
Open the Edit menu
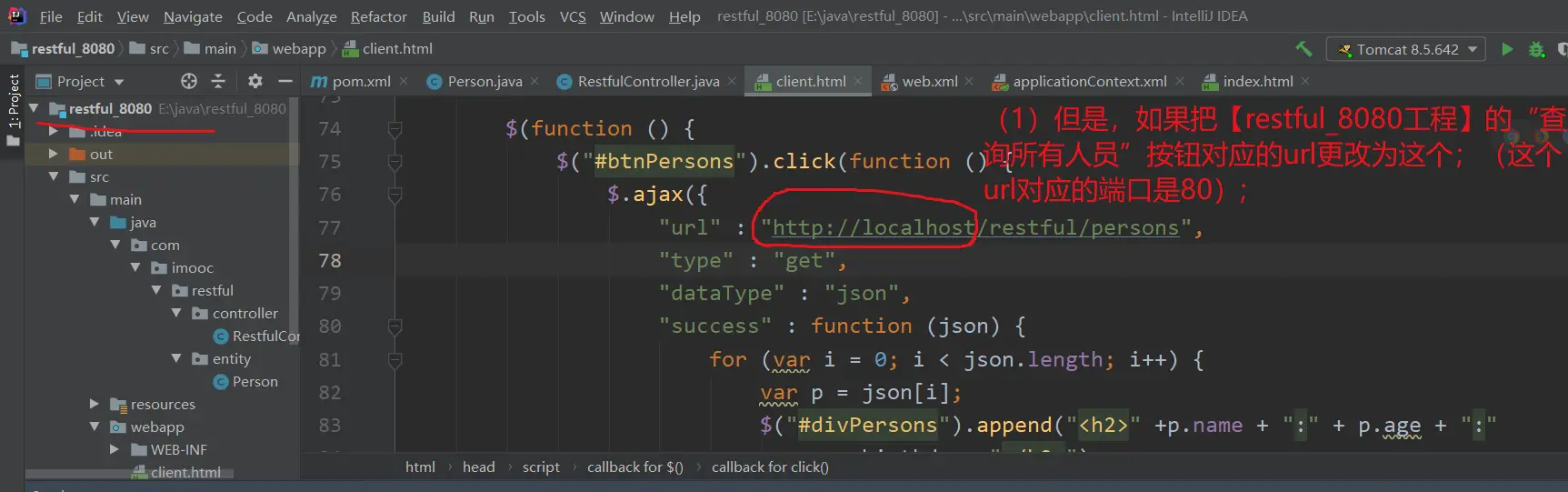tap(90, 16)
